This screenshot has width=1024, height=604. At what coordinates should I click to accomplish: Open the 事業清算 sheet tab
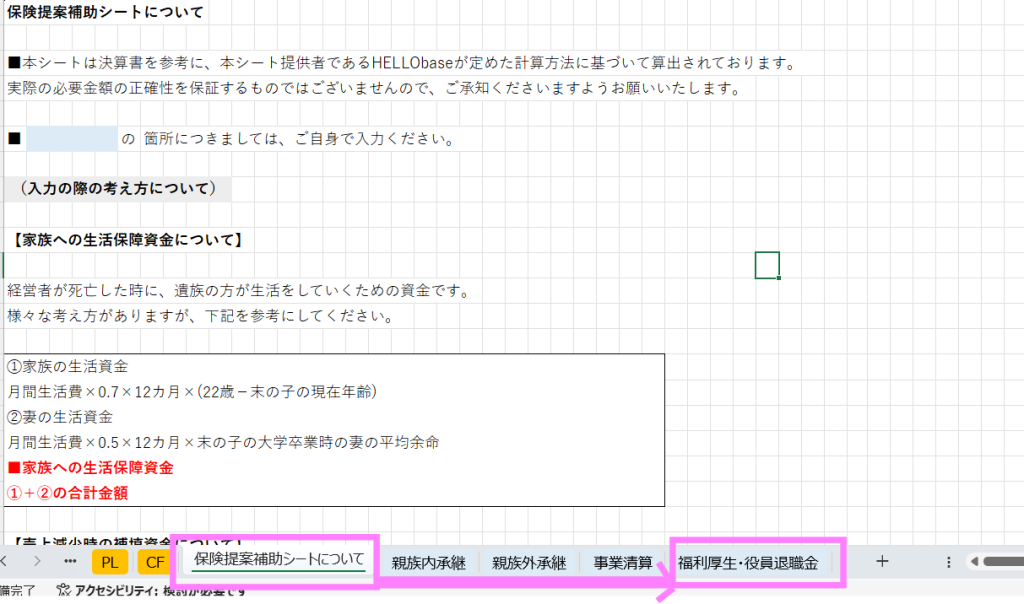click(623, 562)
